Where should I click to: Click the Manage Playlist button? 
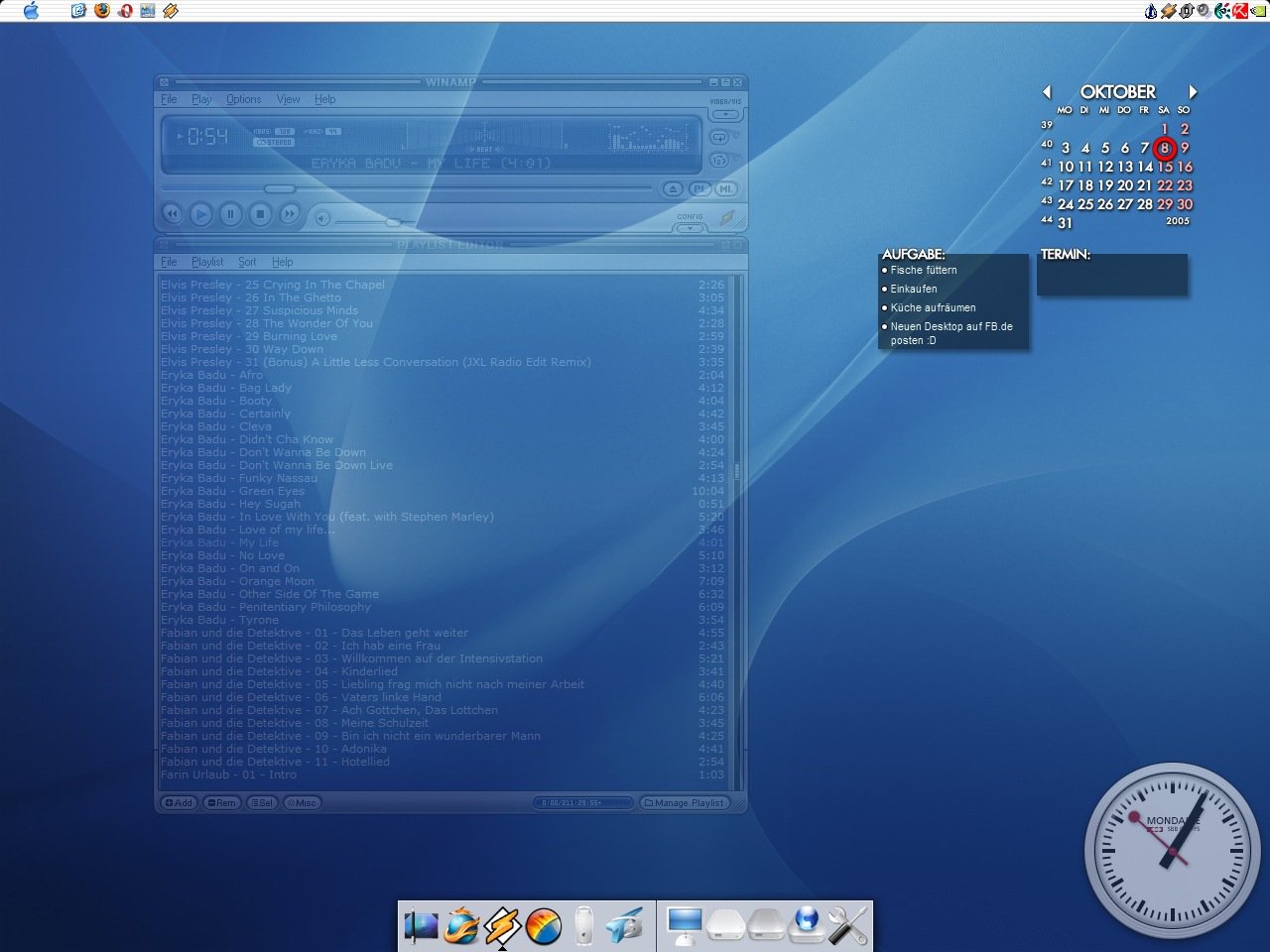(x=685, y=802)
